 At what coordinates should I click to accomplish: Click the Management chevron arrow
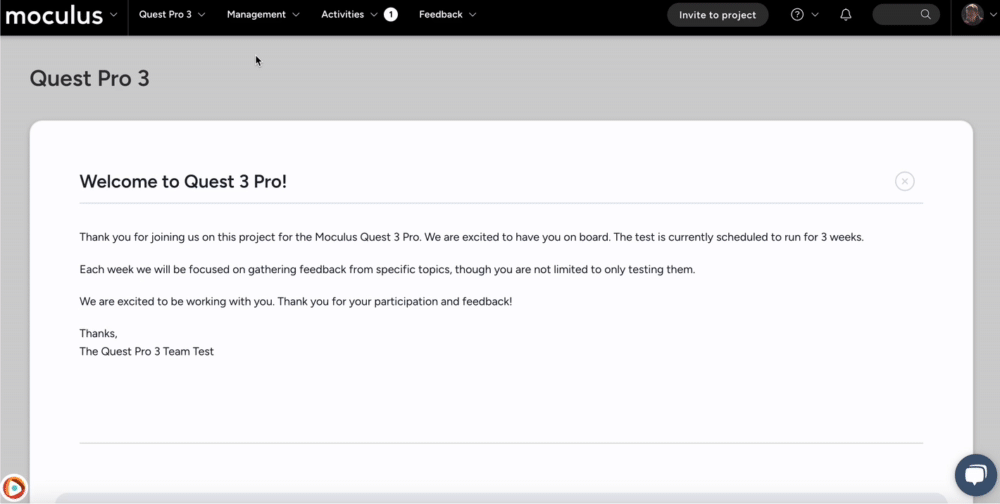point(296,15)
